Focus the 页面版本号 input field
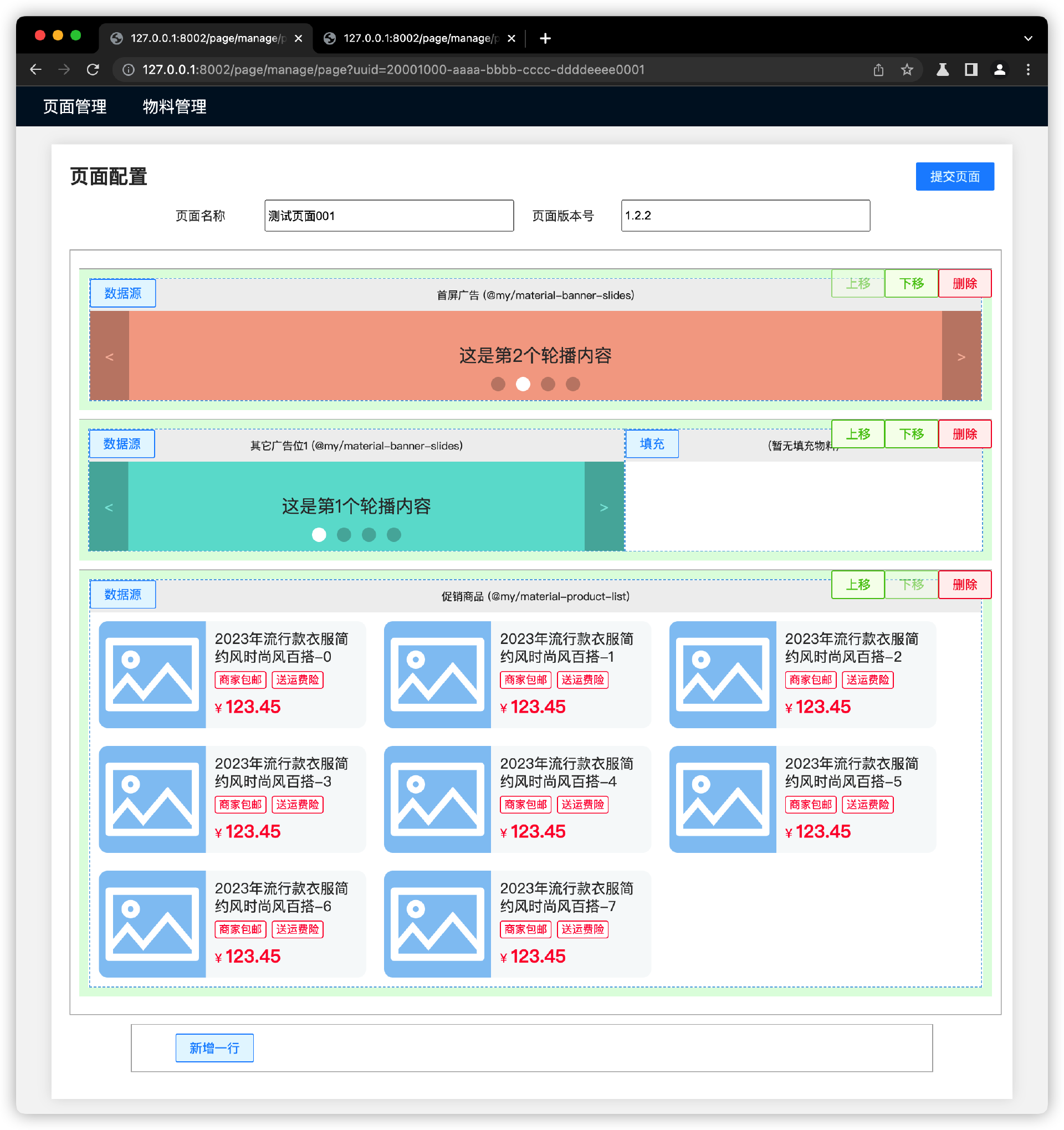 point(745,216)
